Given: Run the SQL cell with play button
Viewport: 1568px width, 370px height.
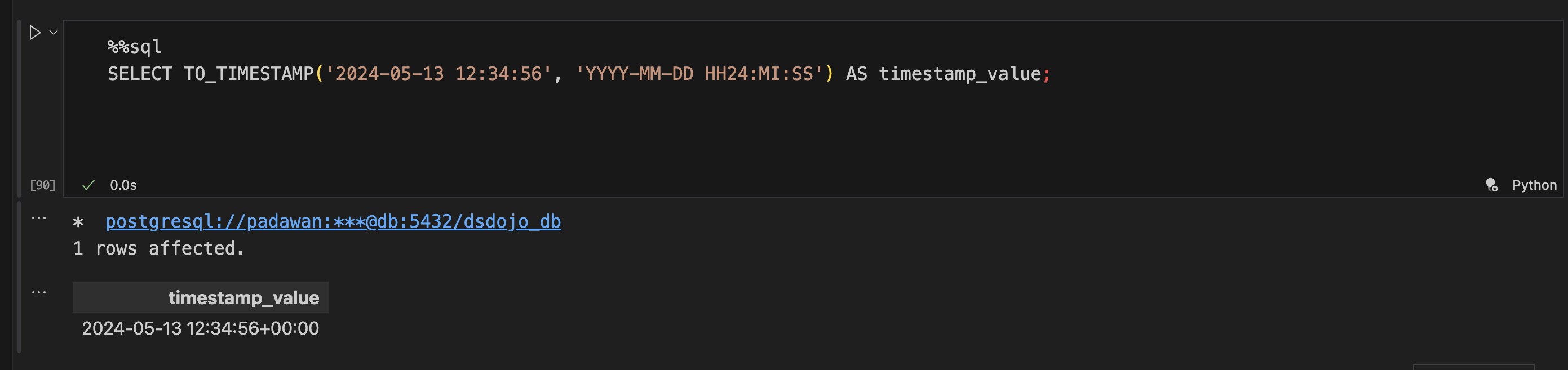Looking at the screenshot, I should [35, 33].
